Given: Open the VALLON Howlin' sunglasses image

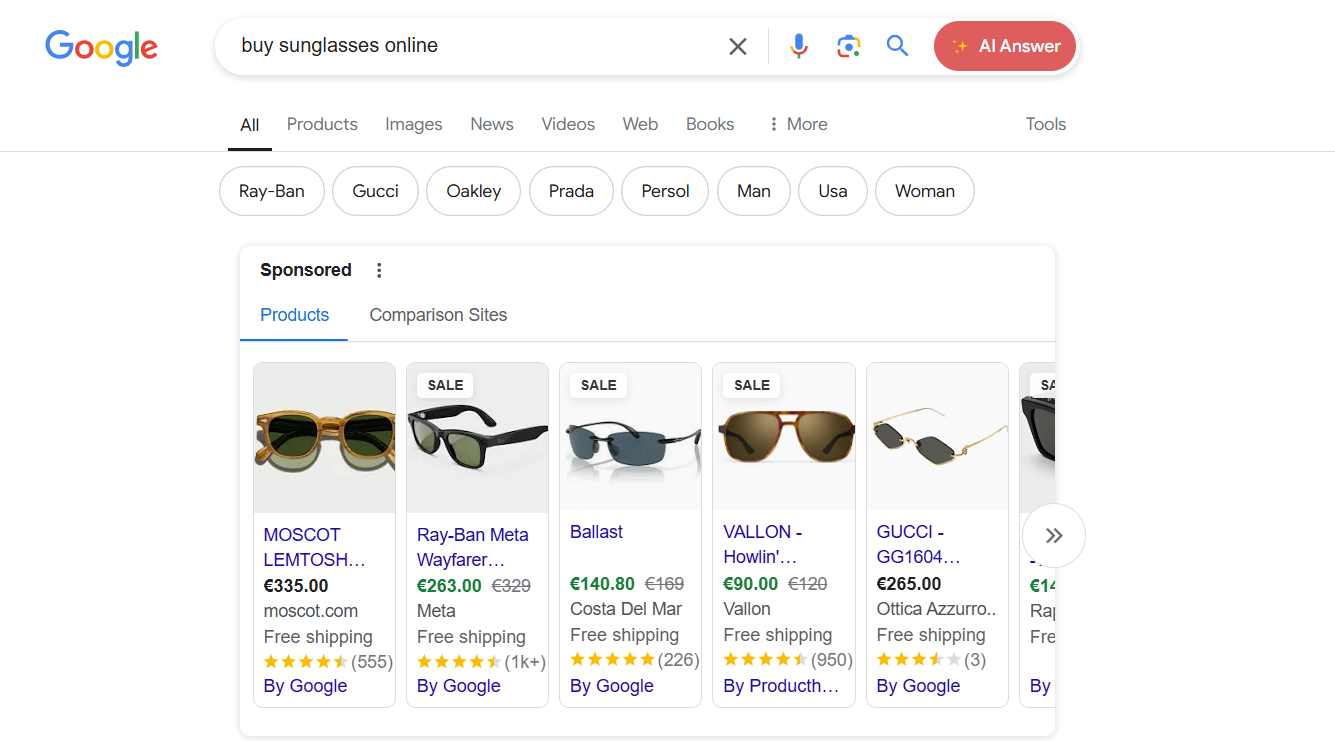Looking at the screenshot, I should click(x=784, y=437).
